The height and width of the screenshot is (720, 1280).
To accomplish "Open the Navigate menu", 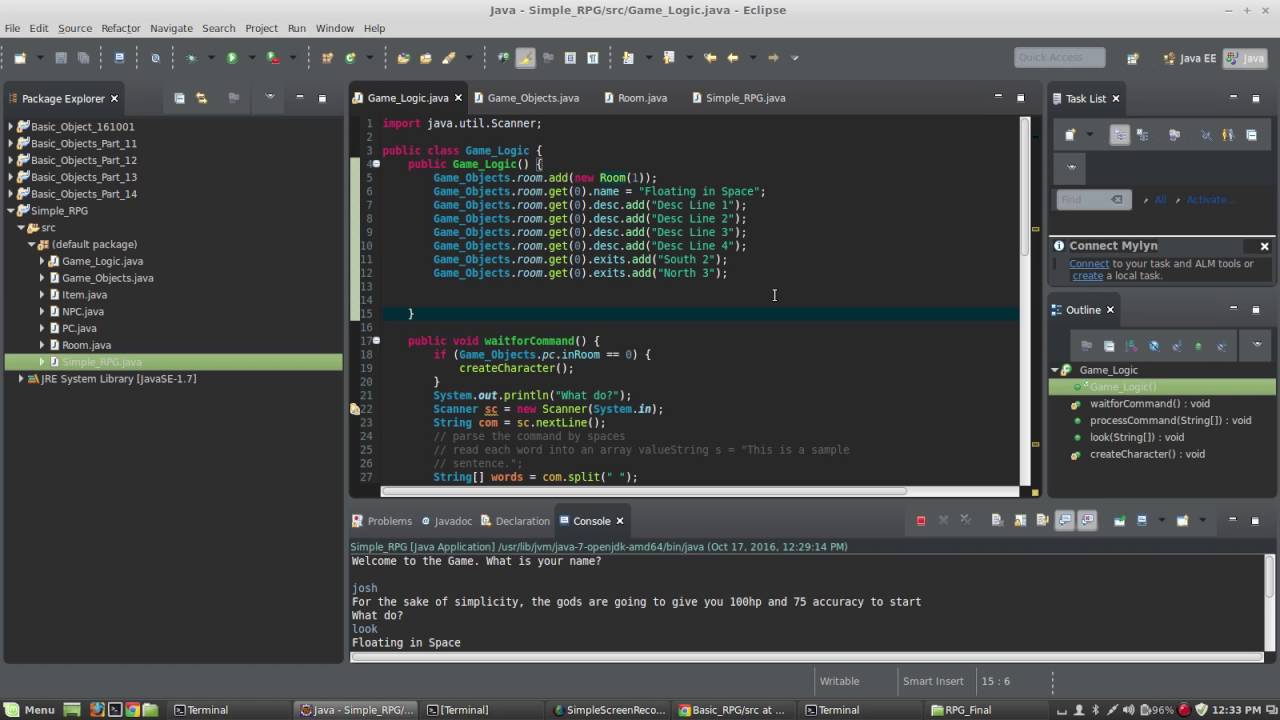I will click(171, 28).
